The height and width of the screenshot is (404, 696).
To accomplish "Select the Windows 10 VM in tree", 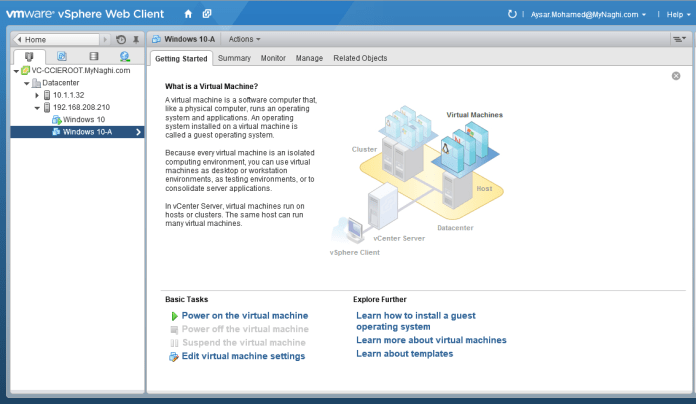I will point(83,119).
